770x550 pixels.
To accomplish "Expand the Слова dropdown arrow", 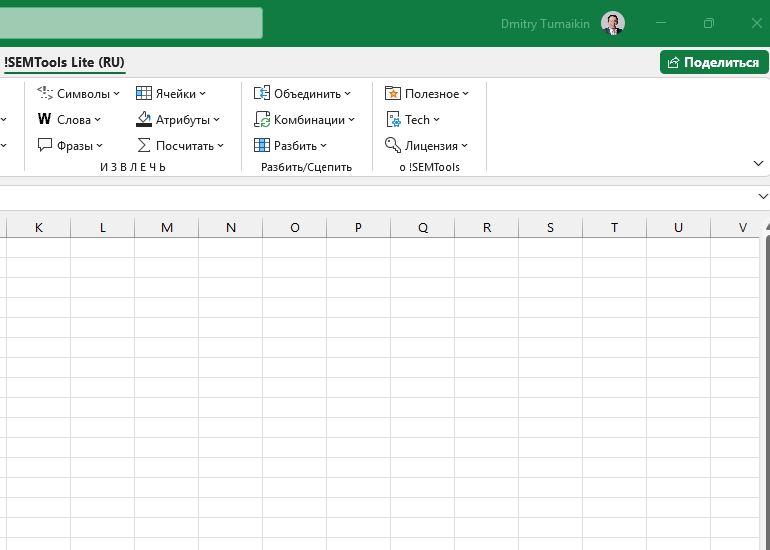I will [x=97, y=119].
